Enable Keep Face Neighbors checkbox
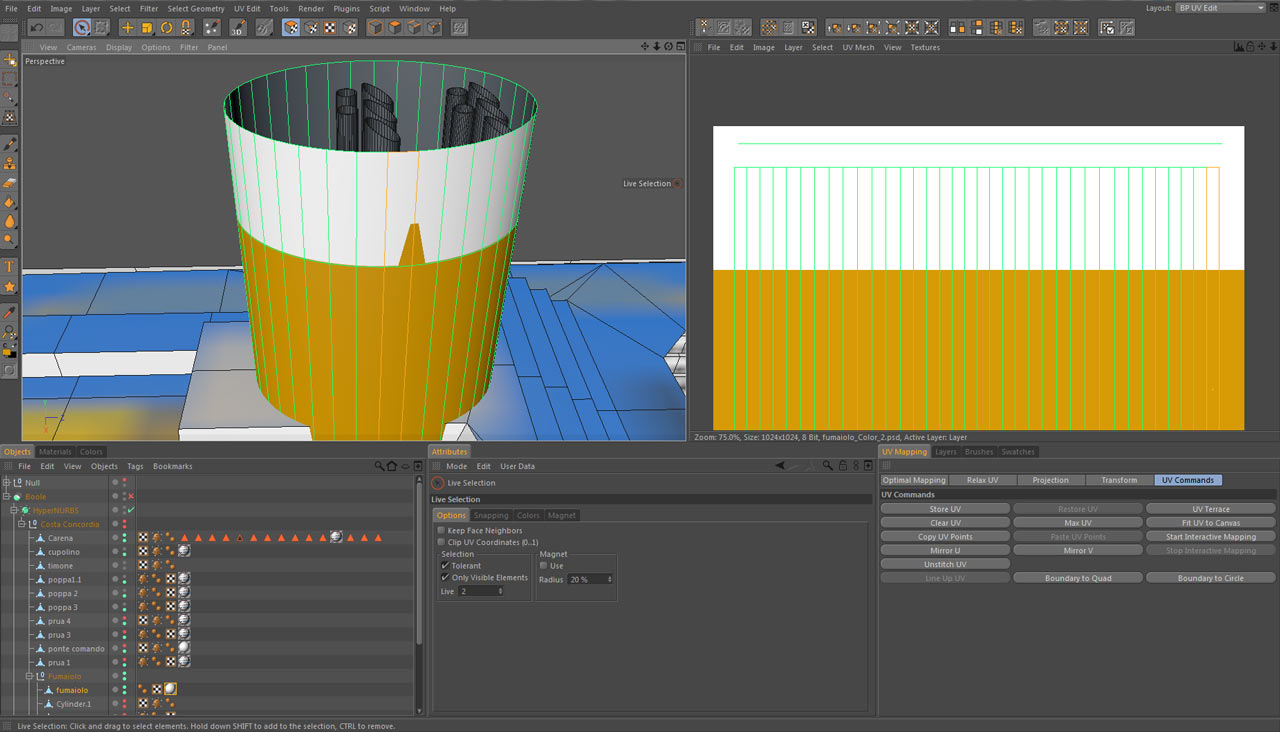1280x732 pixels. (442, 531)
